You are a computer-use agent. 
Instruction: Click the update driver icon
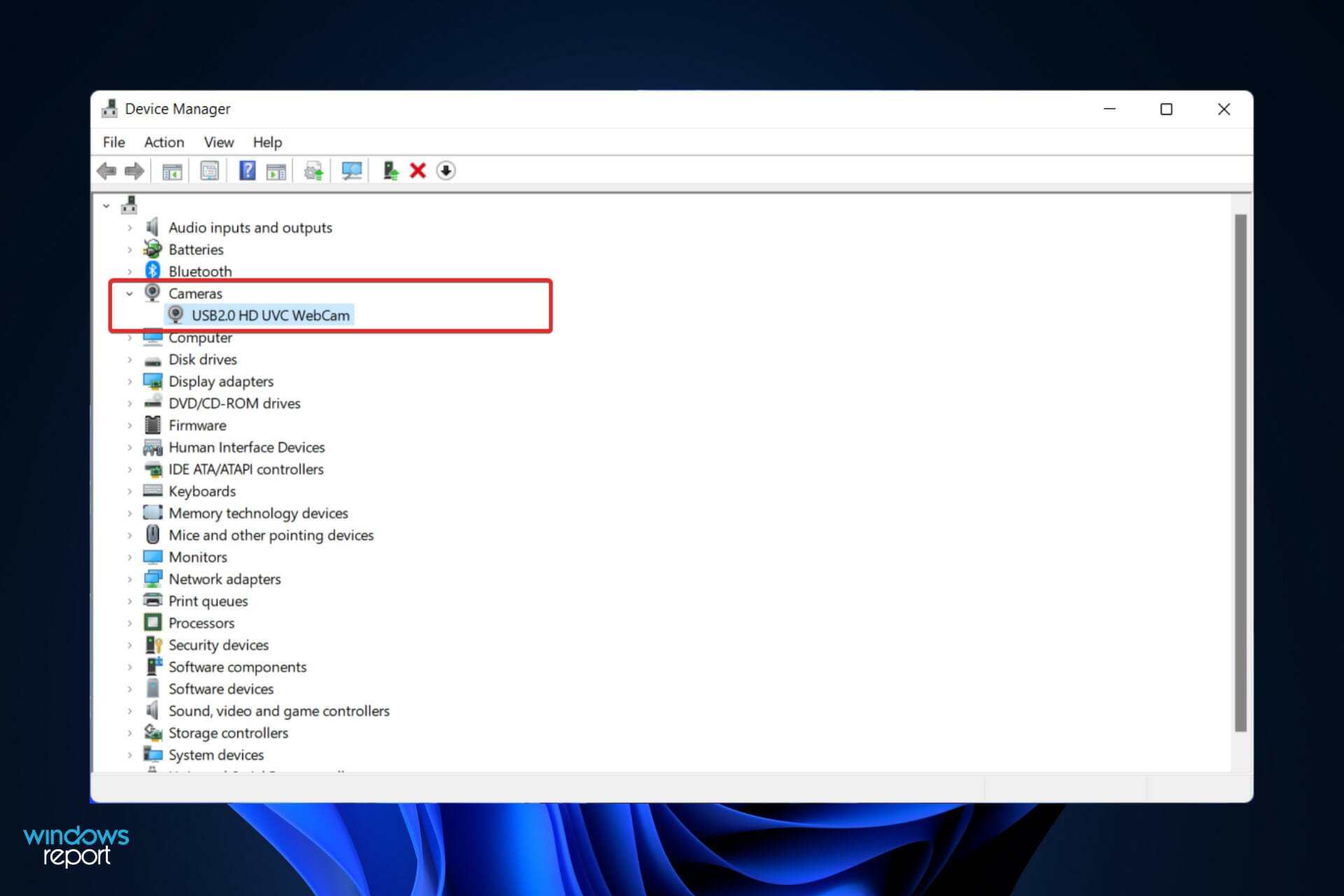click(314, 170)
